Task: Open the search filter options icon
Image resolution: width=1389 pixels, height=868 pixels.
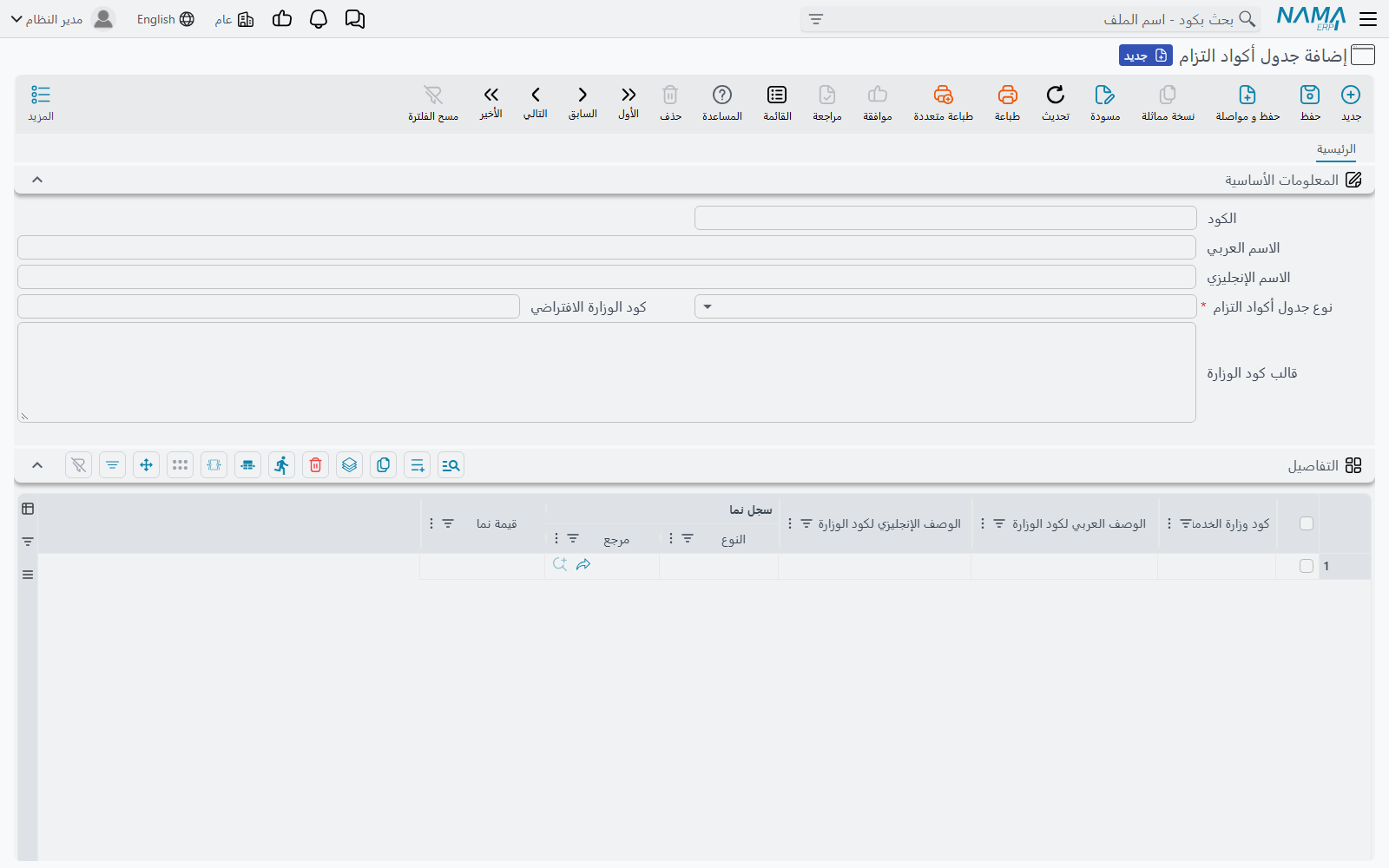Action: (x=816, y=19)
